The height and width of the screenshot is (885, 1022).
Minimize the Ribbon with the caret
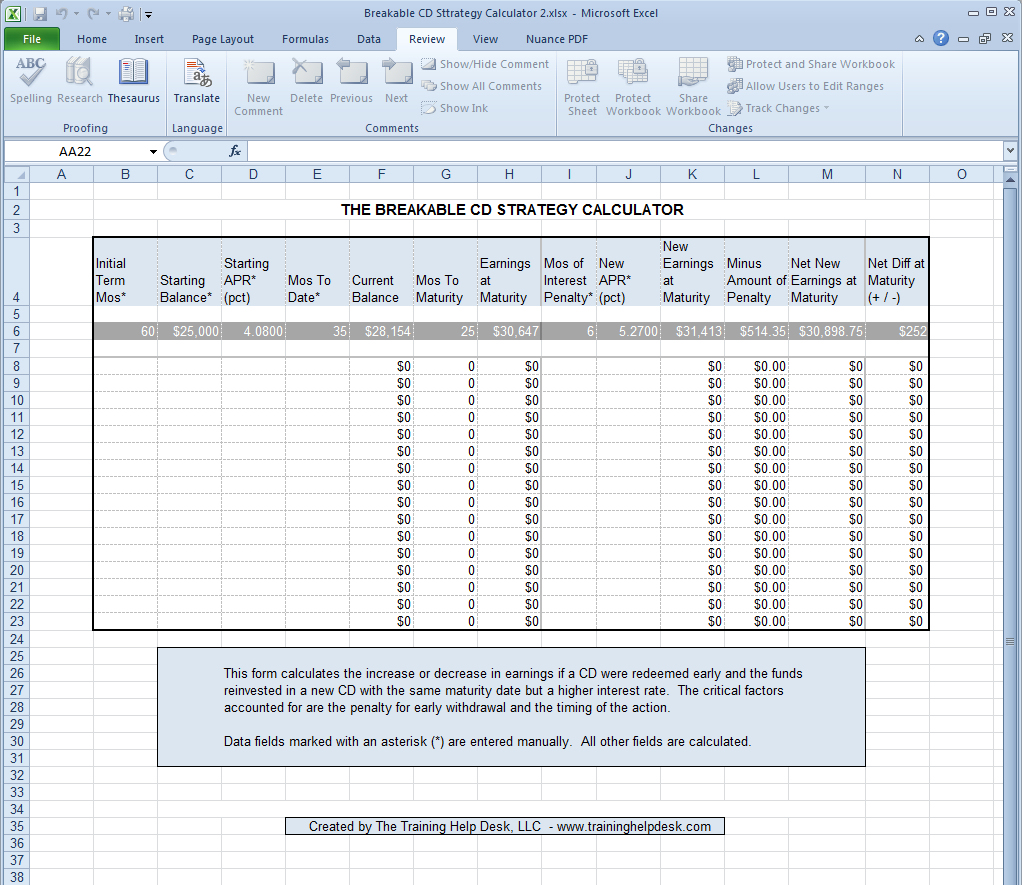tap(919, 39)
